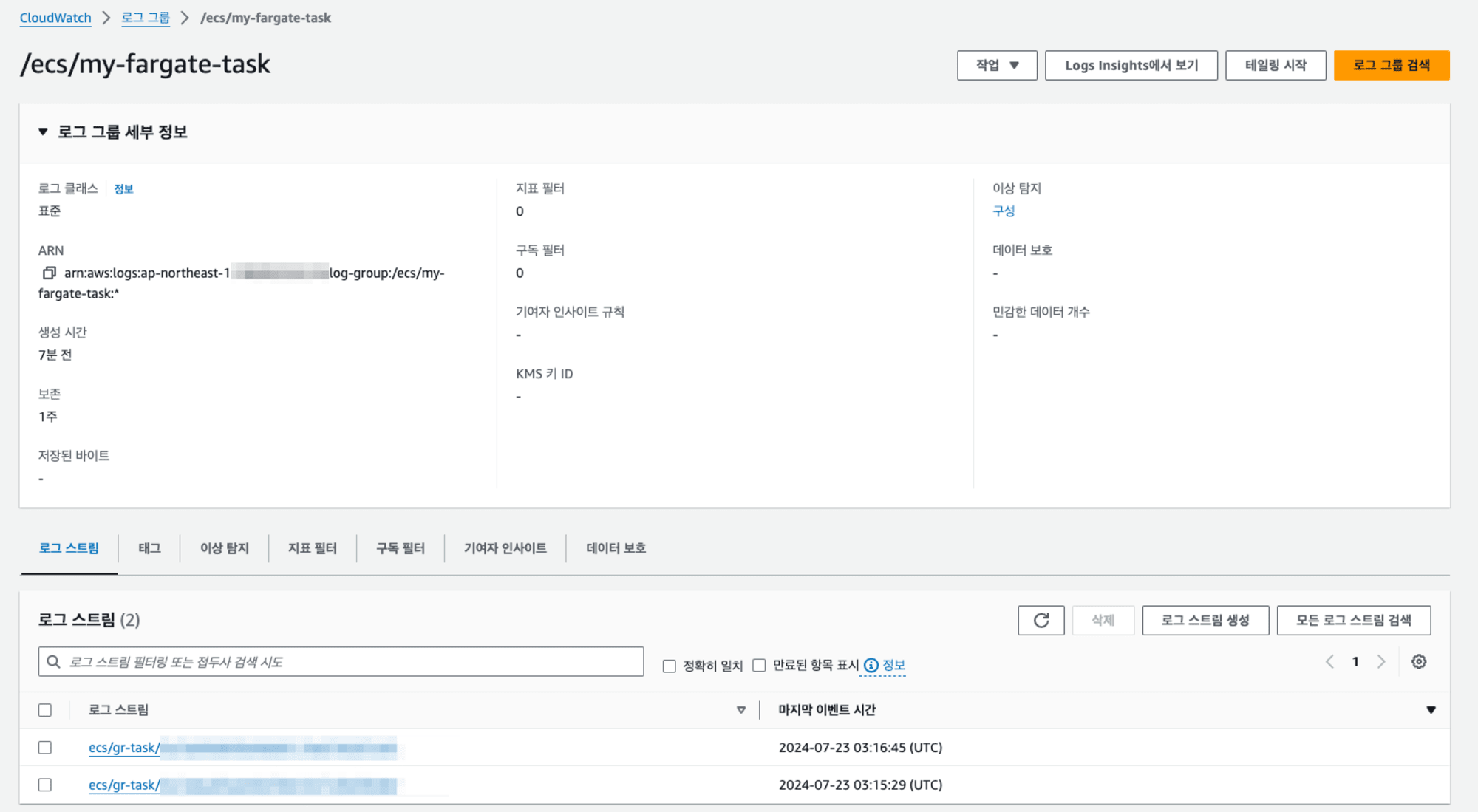Click the orange 로그 그룹 검색 button

[1392, 65]
